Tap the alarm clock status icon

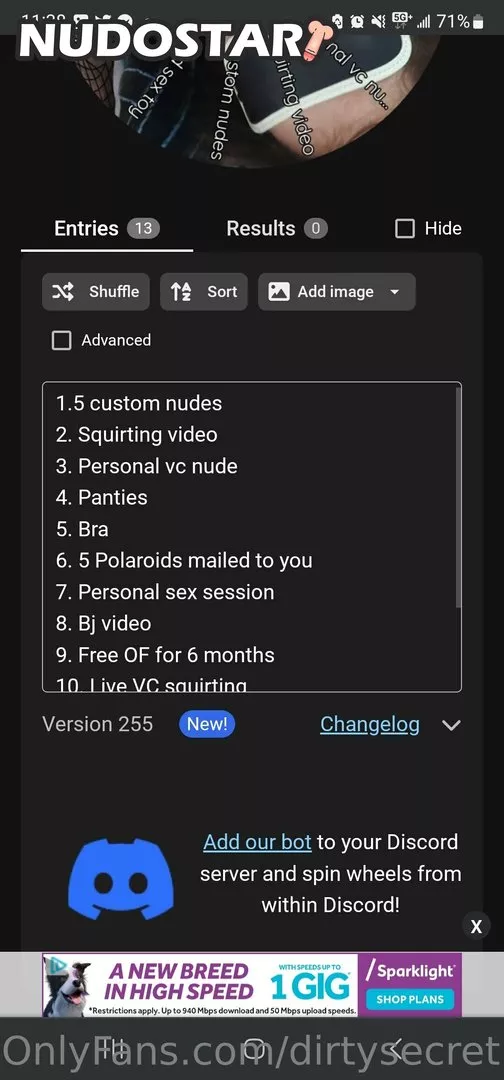click(357, 22)
